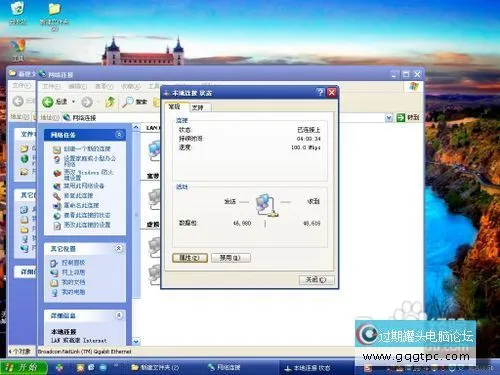Open the 编辑(E) menu in Network Connections
This screenshot has height=375, width=500.
tap(78, 87)
